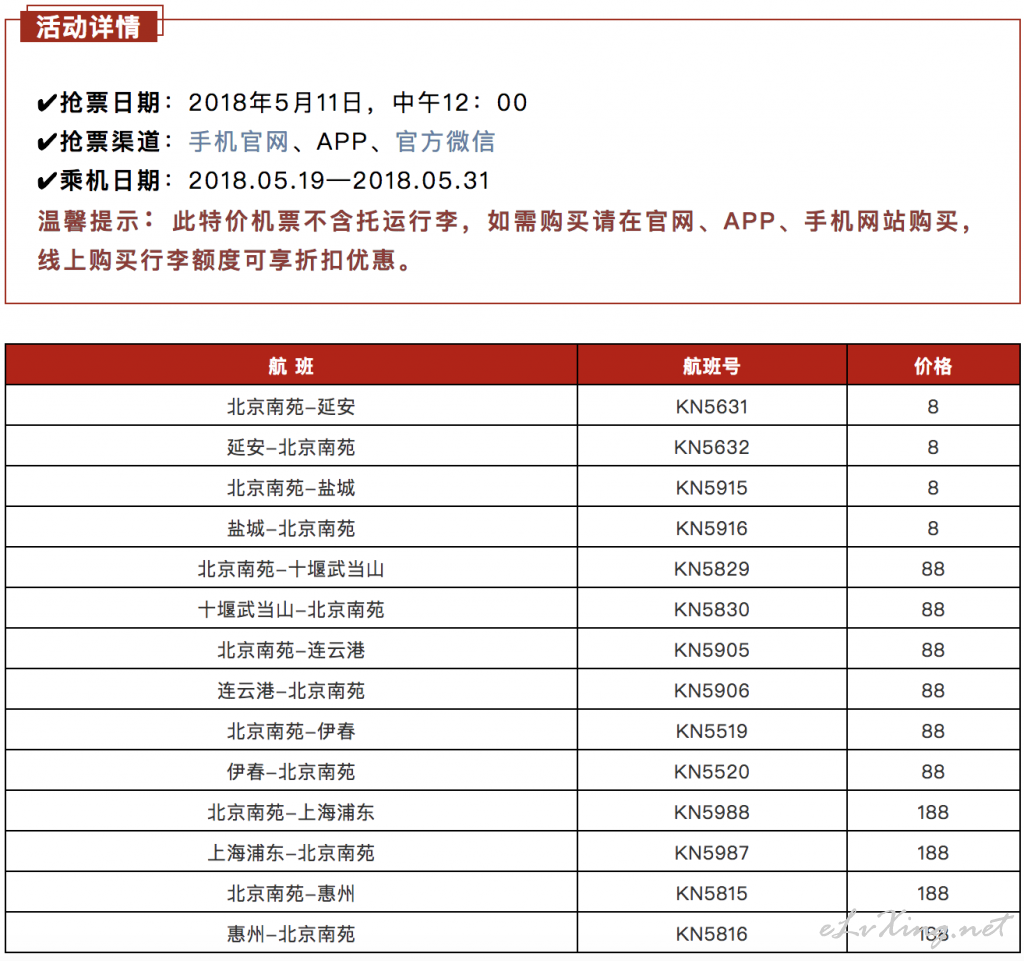1024x961 pixels.
Task: Click the price 188 for KN5988
Action: (933, 811)
